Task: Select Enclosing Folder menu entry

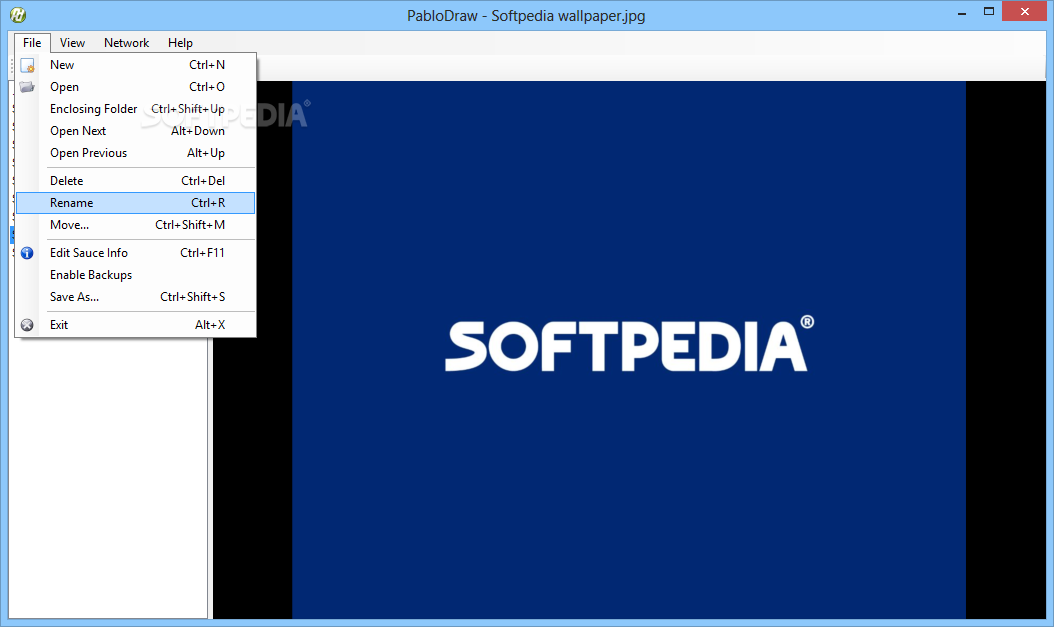Action: point(135,109)
